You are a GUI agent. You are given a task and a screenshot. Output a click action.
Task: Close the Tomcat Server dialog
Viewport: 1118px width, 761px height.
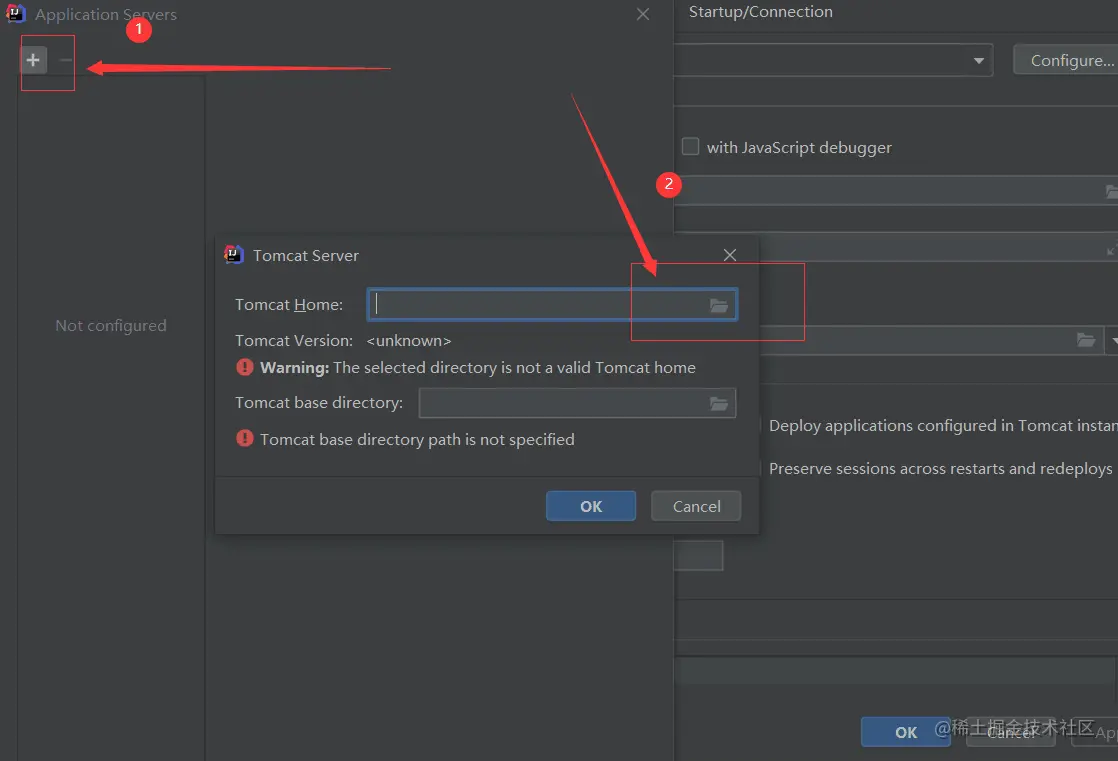pyautogui.click(x=729, y=255)
